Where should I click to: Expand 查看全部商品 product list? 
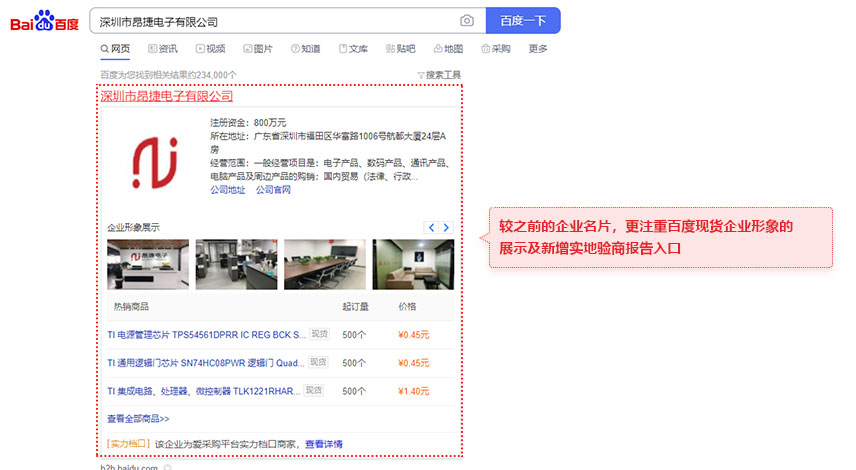[x=138, y=419]
